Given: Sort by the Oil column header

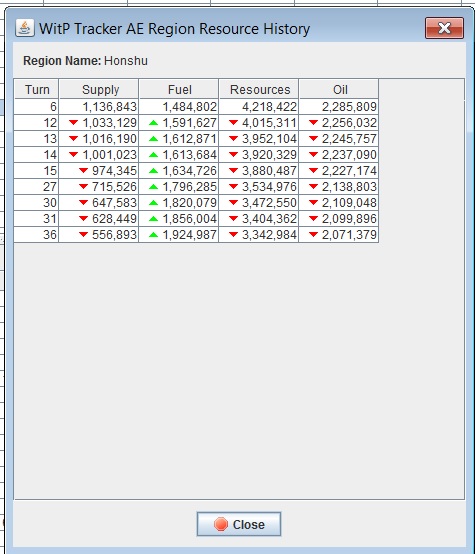Looking at the screenshot, I should click(339, 89).
